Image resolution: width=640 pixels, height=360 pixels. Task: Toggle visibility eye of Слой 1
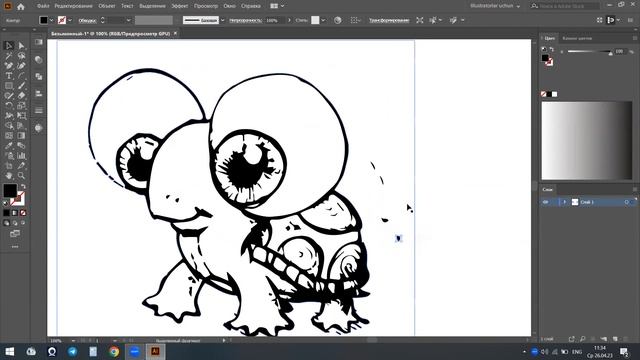tap(546, 202)
